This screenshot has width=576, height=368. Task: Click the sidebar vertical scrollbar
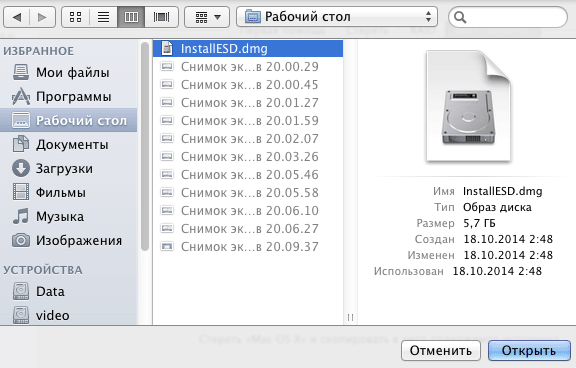145,147
